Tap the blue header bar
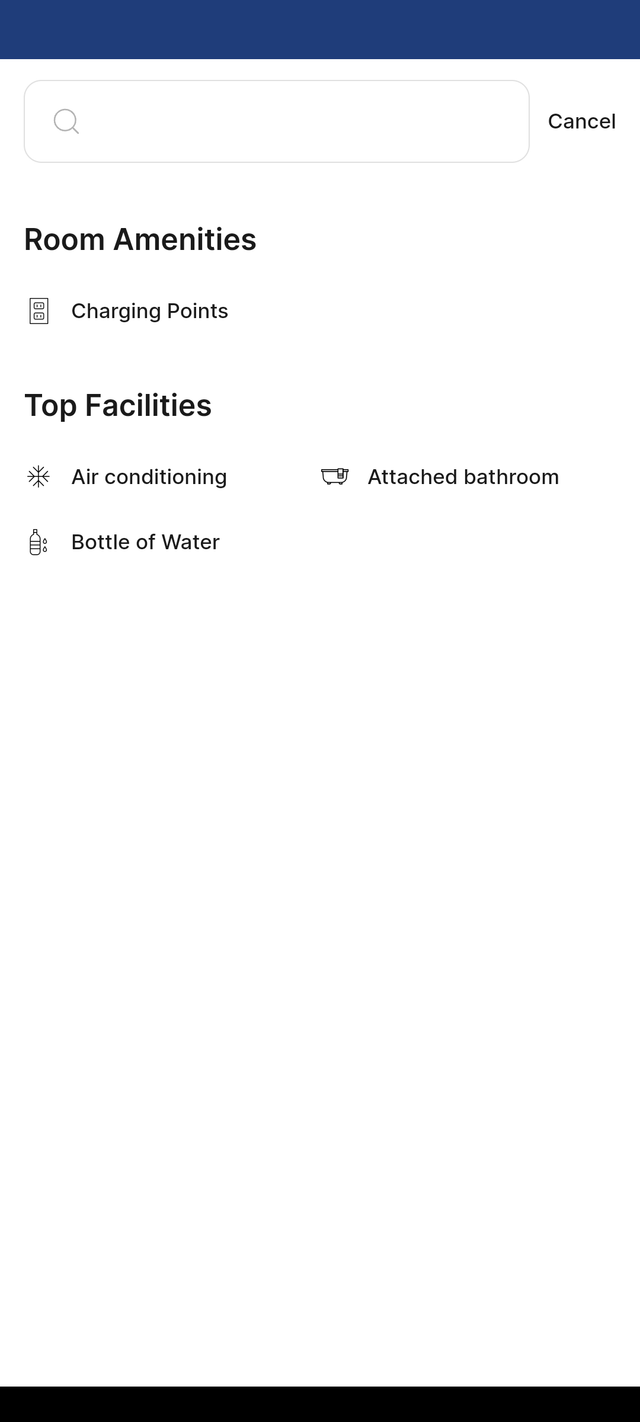Viewport: 640px width, 1422px height. click(320, 30)
